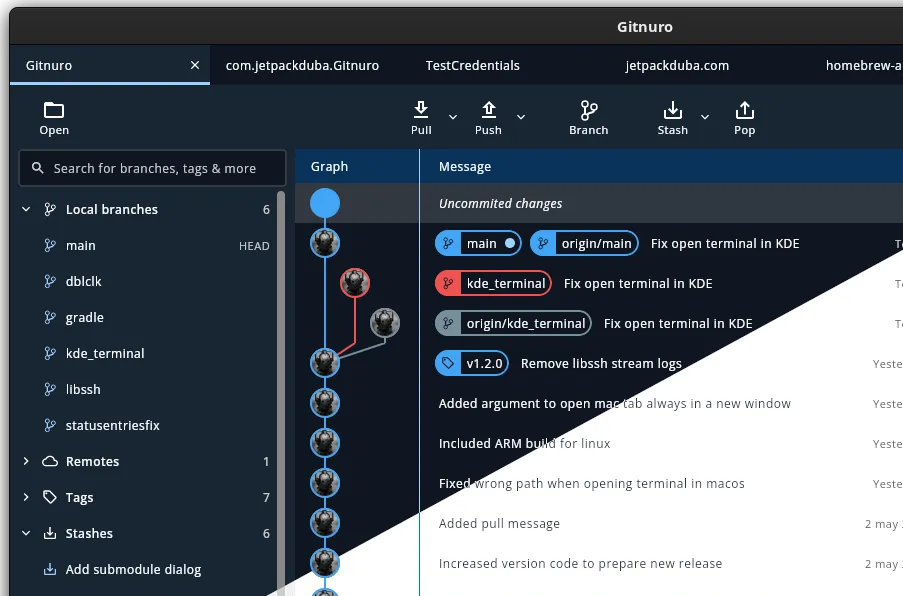Click the Stash toolbar icon
903x596 pixels.
[672, 110]
